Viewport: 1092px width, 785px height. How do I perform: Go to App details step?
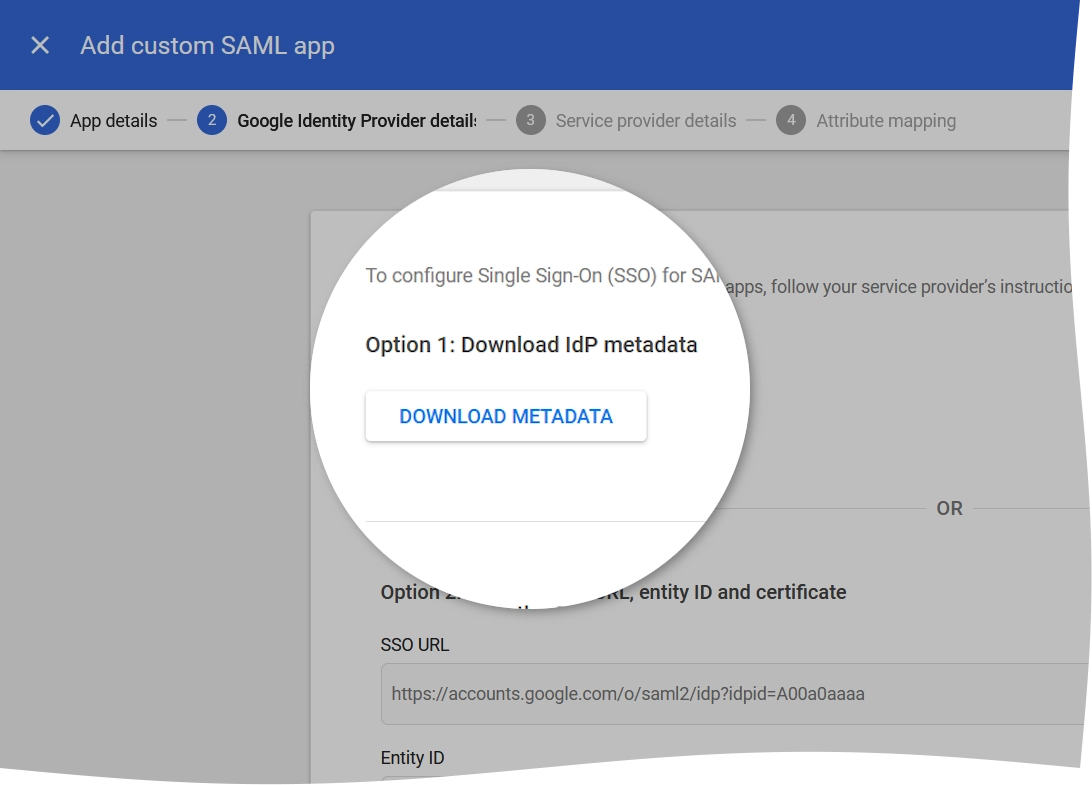[114, 121]
